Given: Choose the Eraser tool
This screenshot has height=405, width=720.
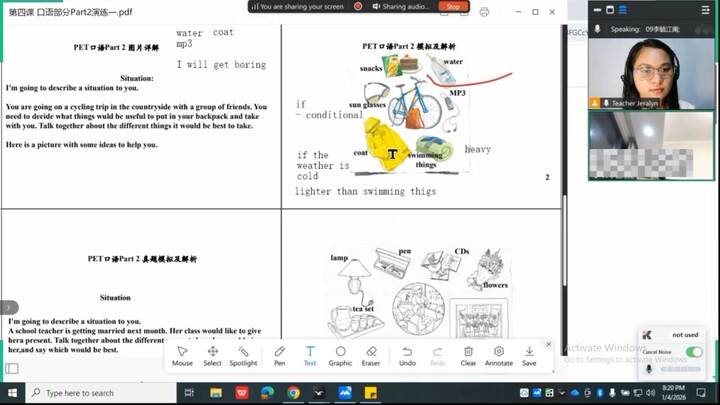Looking at the screenshot, I should [x=371, y=356].
